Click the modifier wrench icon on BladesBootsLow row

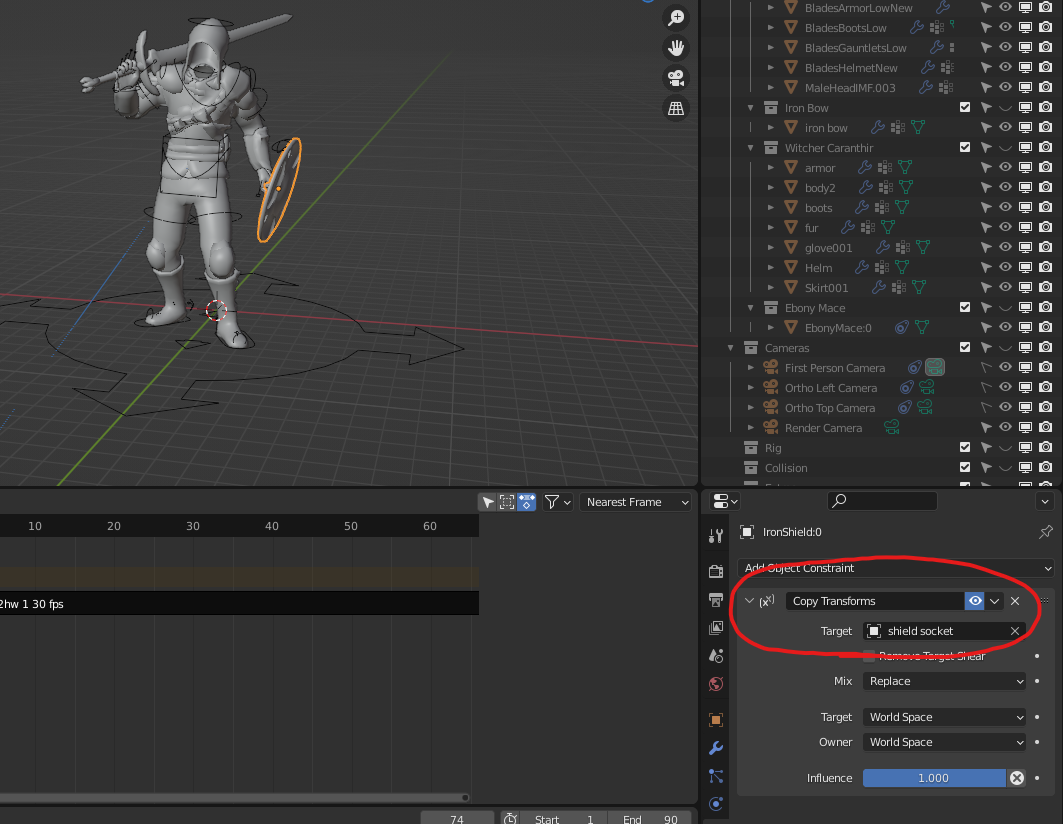tap(917, 28)
